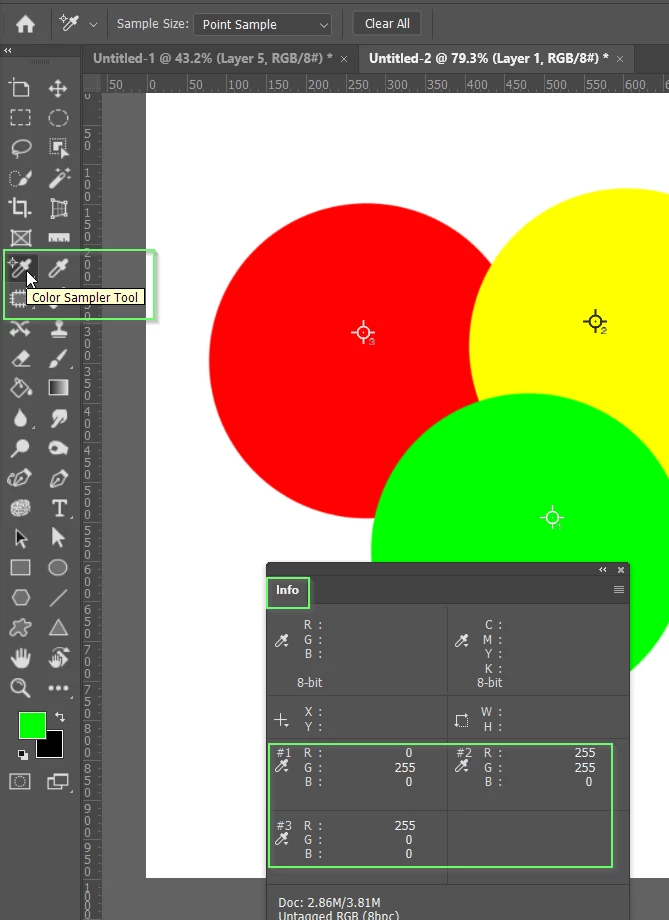Select the Zoom tool
Viewport: 669px width, 920px height.
coord(21,688)
